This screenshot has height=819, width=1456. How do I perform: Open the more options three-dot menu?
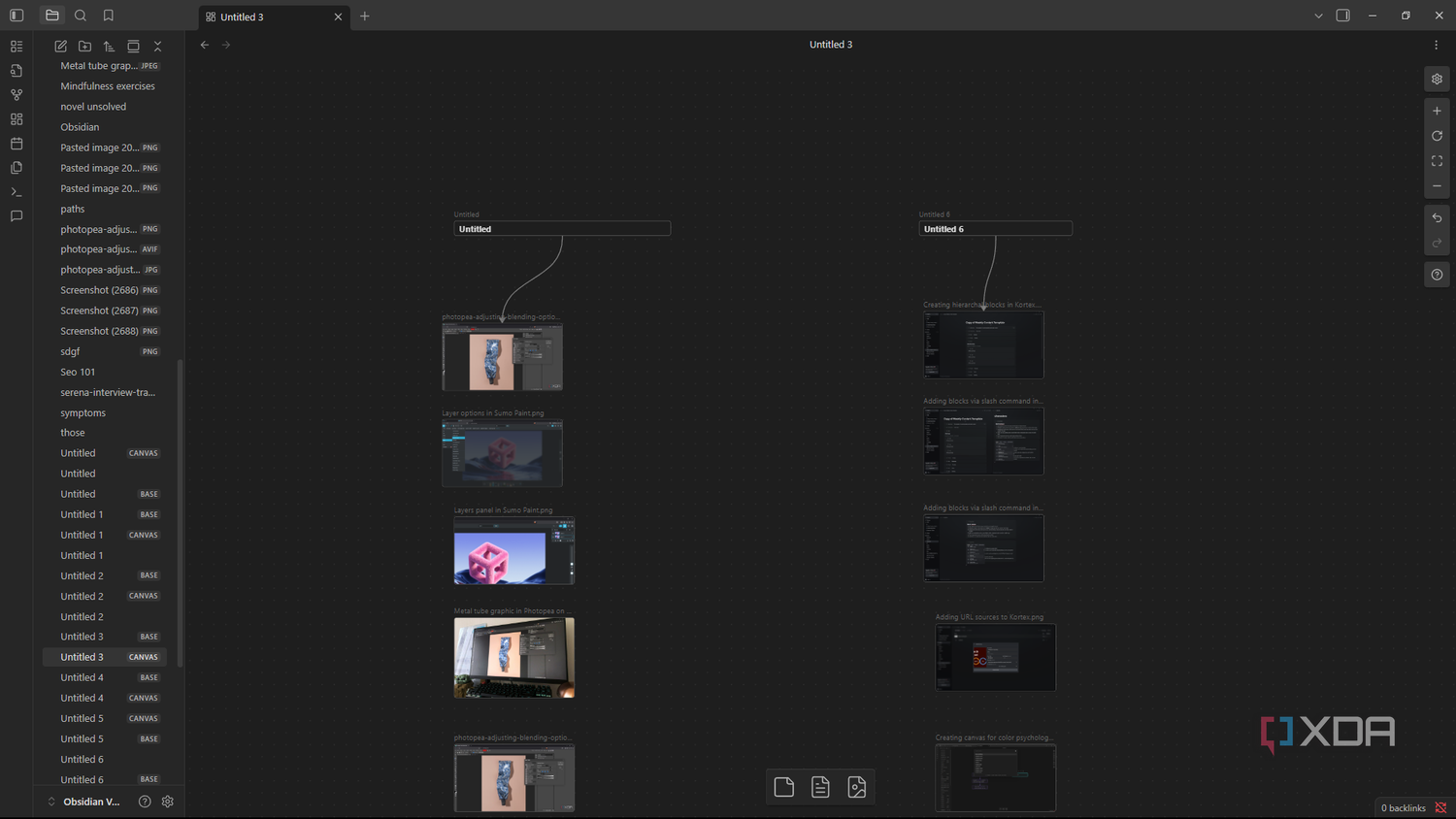coord(1436,45)
